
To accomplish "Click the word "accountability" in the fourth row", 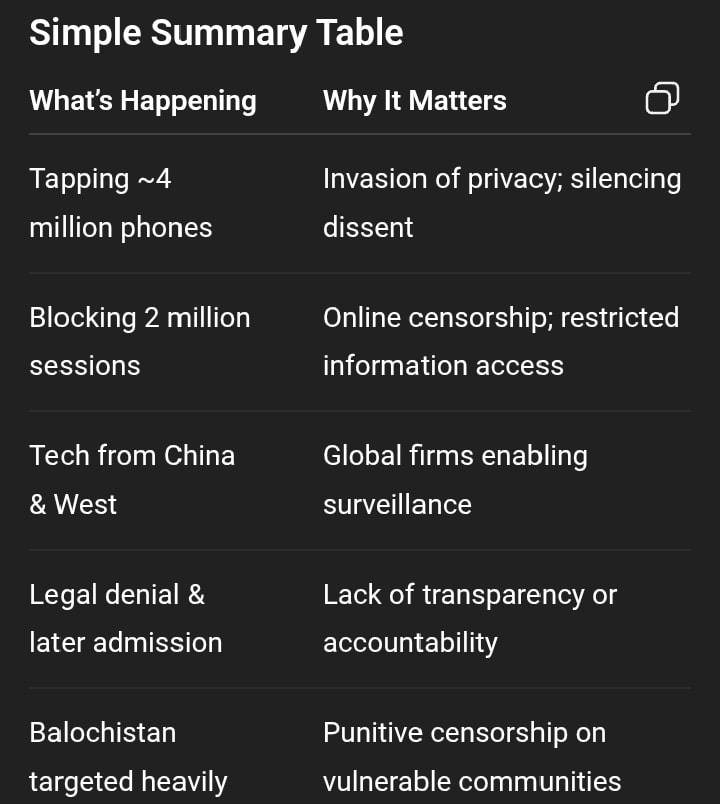I will [410, 642].
